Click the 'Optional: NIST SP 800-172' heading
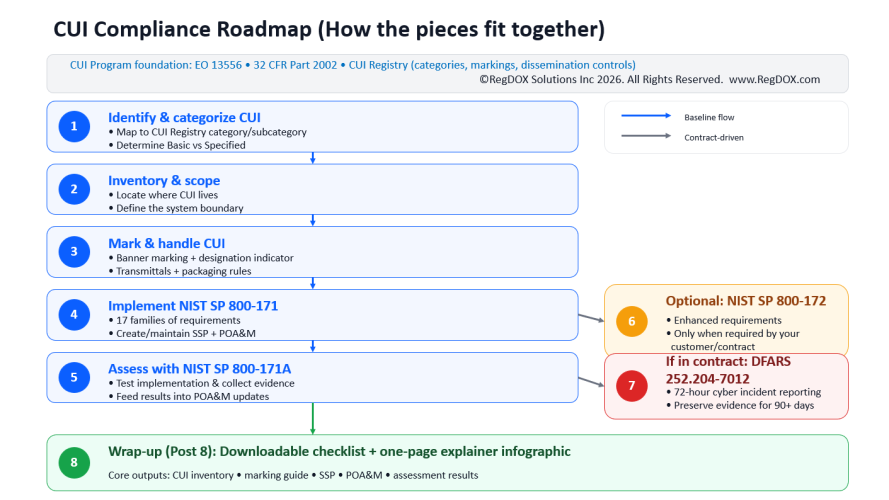Screen dimensions: 889x500 pyautogui.click(x=746, y=301)
